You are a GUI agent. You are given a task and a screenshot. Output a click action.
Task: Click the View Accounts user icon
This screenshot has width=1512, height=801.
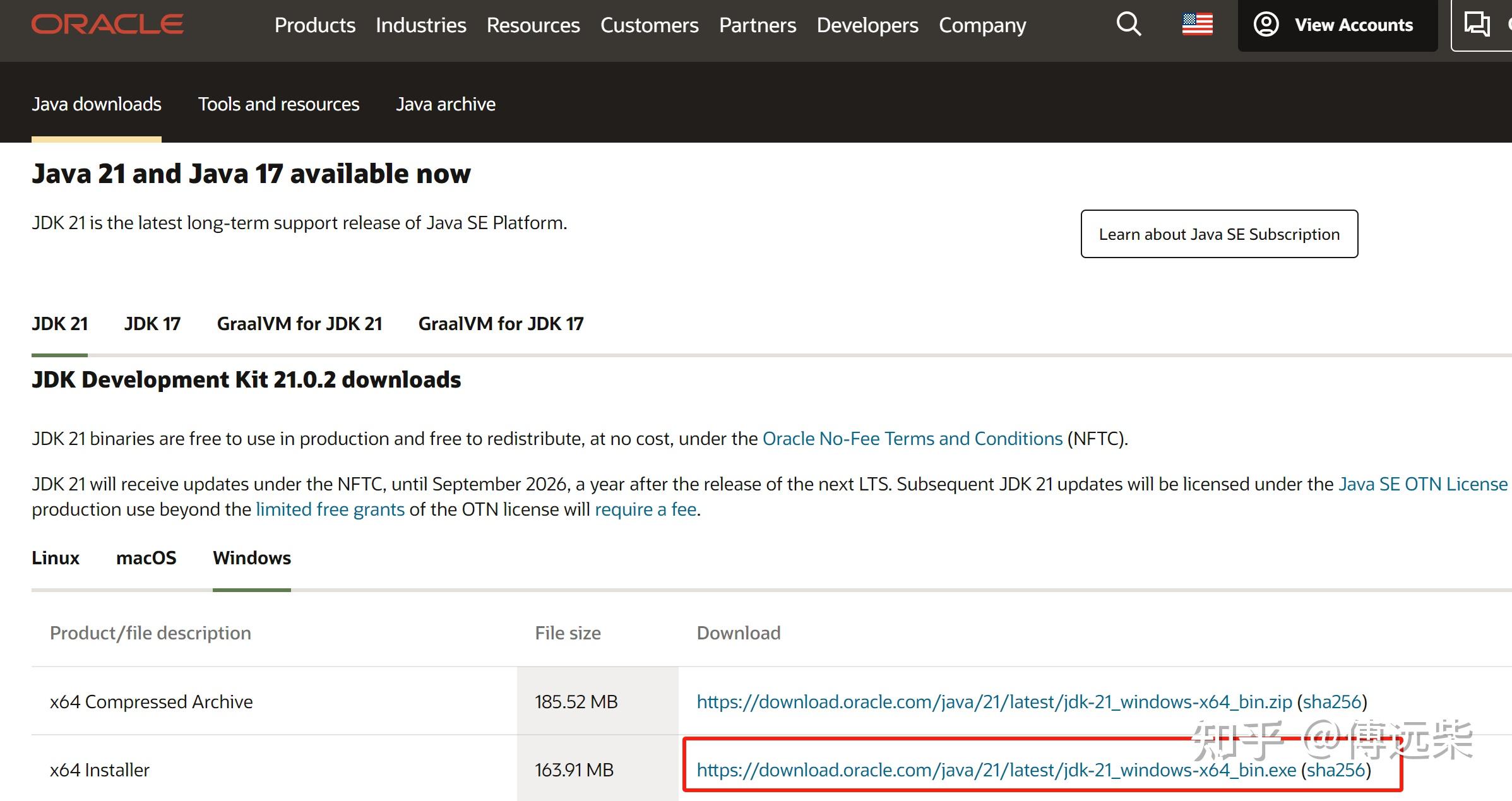pyautogui.click(x=1266, y=25)
